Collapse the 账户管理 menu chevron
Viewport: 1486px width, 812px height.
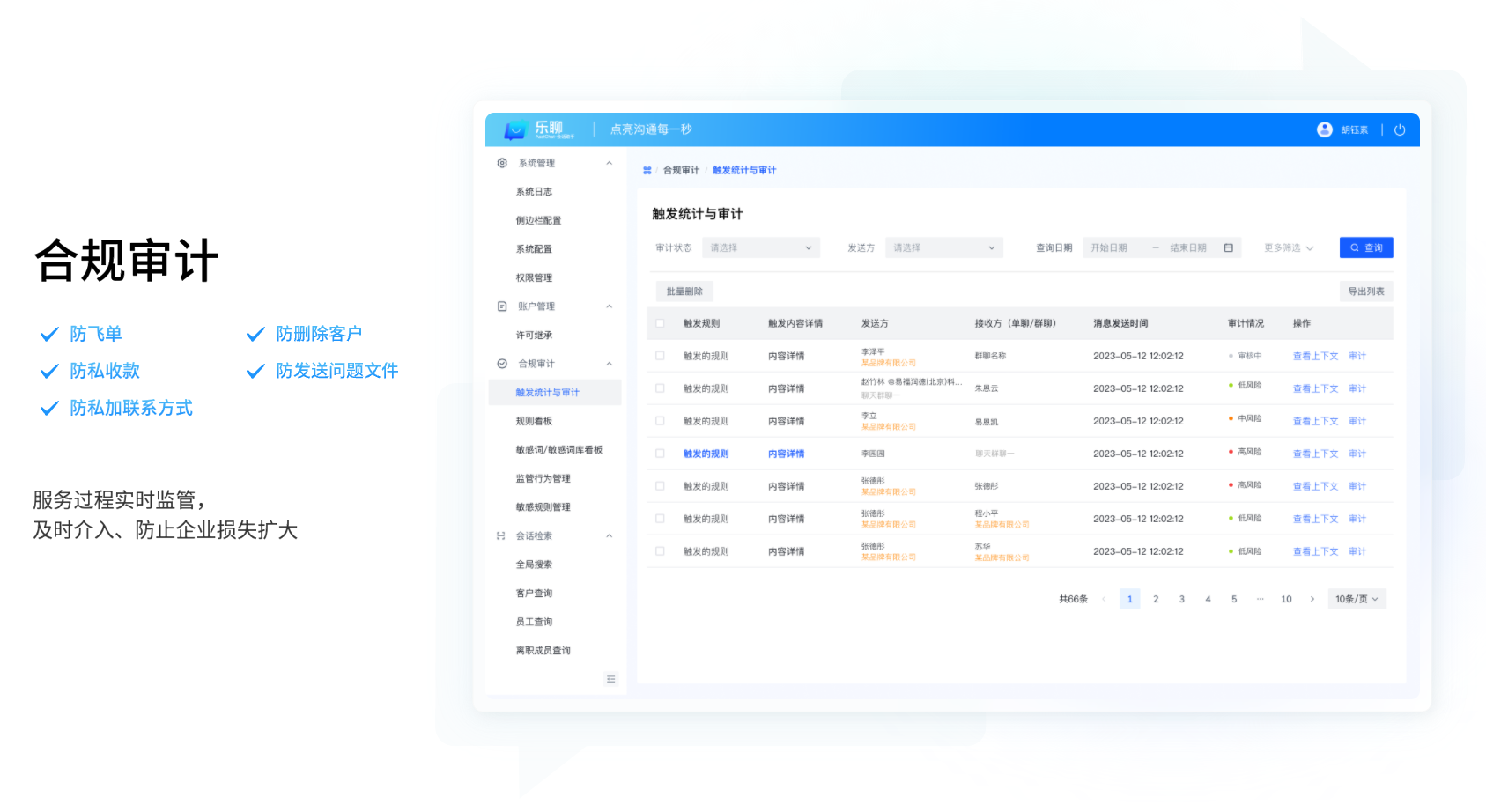point(610,306)
